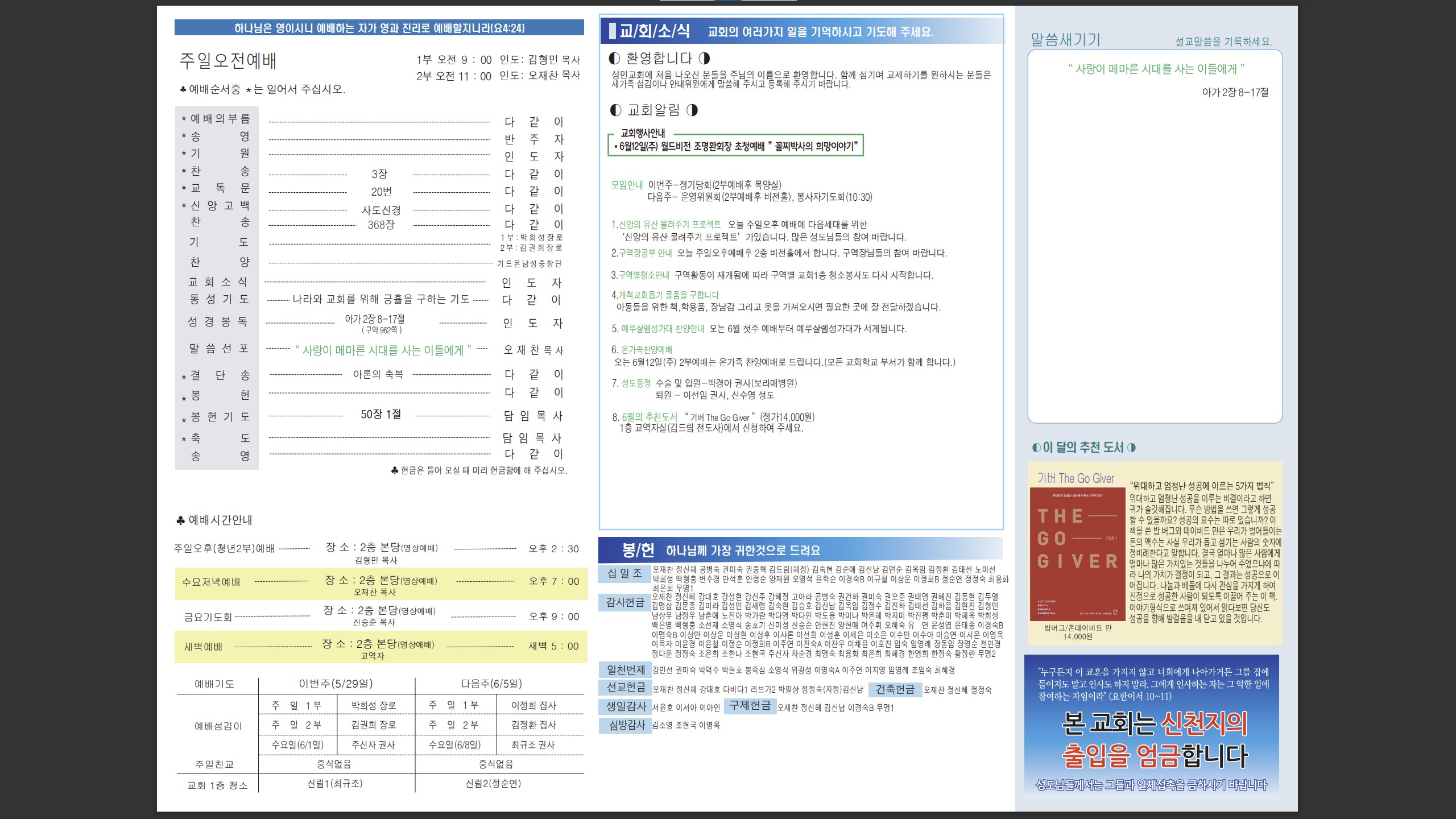
Task: Click the '말씀새기기' heading
Action: (1066, 39)
